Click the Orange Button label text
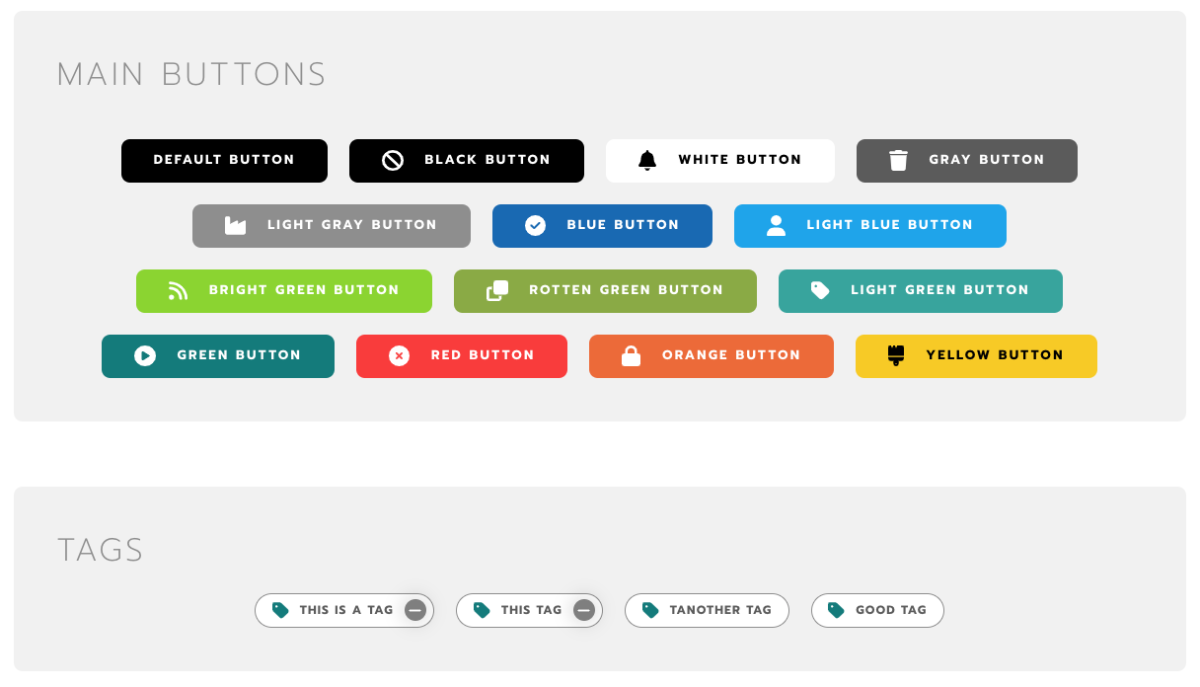 [731, 355]
